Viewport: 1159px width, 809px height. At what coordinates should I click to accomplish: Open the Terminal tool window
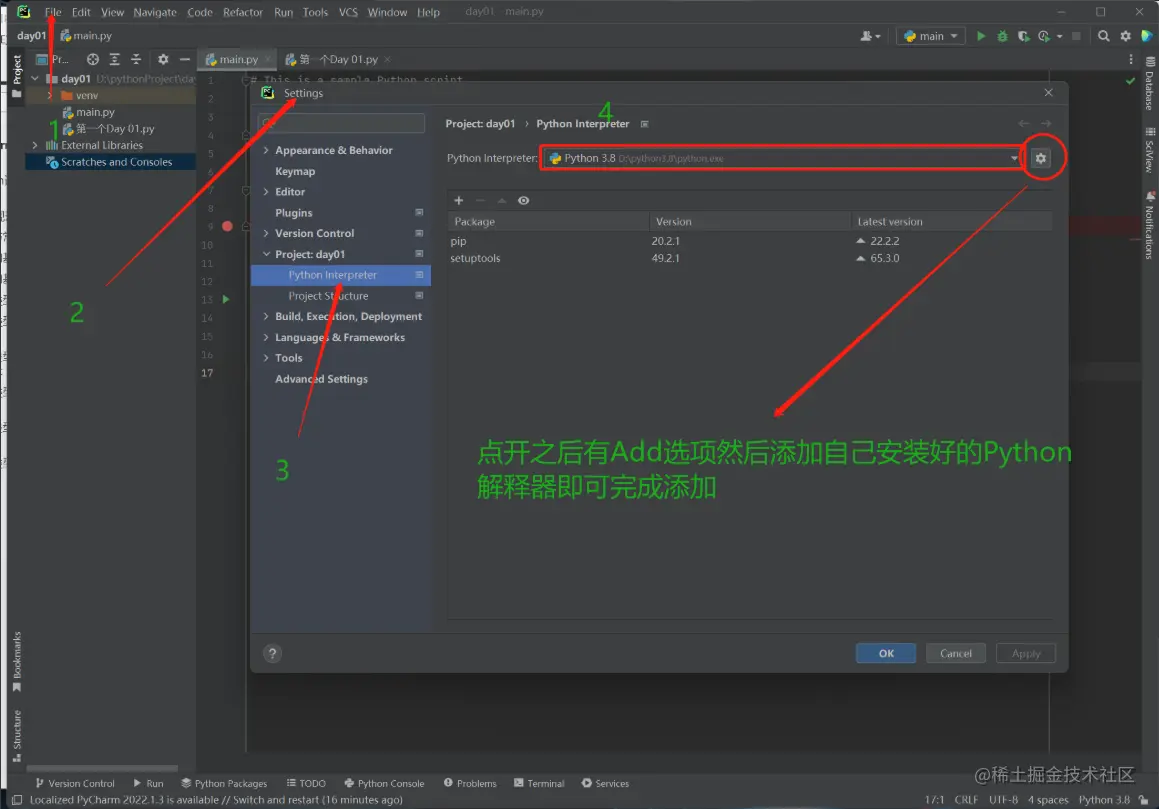tap(539, 783)
